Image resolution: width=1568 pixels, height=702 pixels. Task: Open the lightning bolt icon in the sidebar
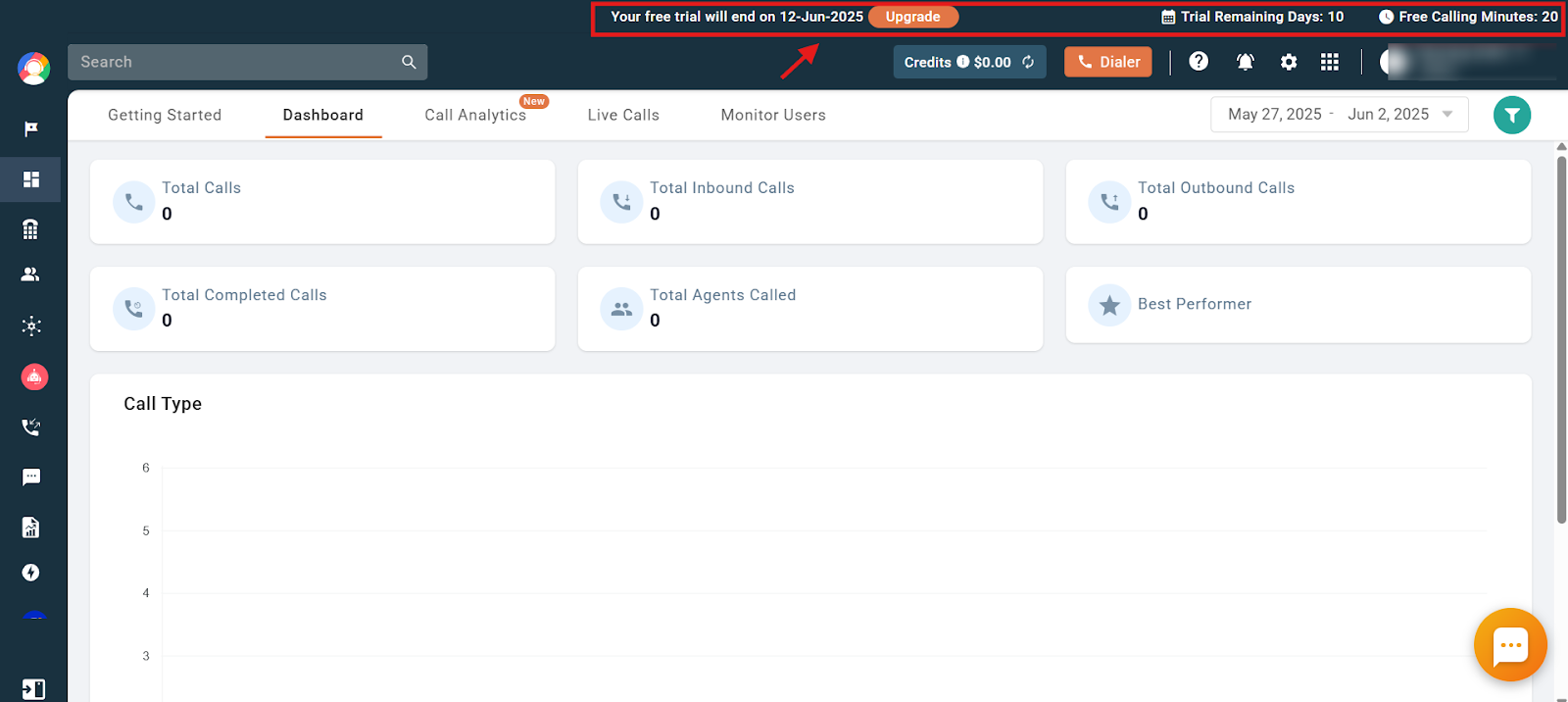(31, 573)
